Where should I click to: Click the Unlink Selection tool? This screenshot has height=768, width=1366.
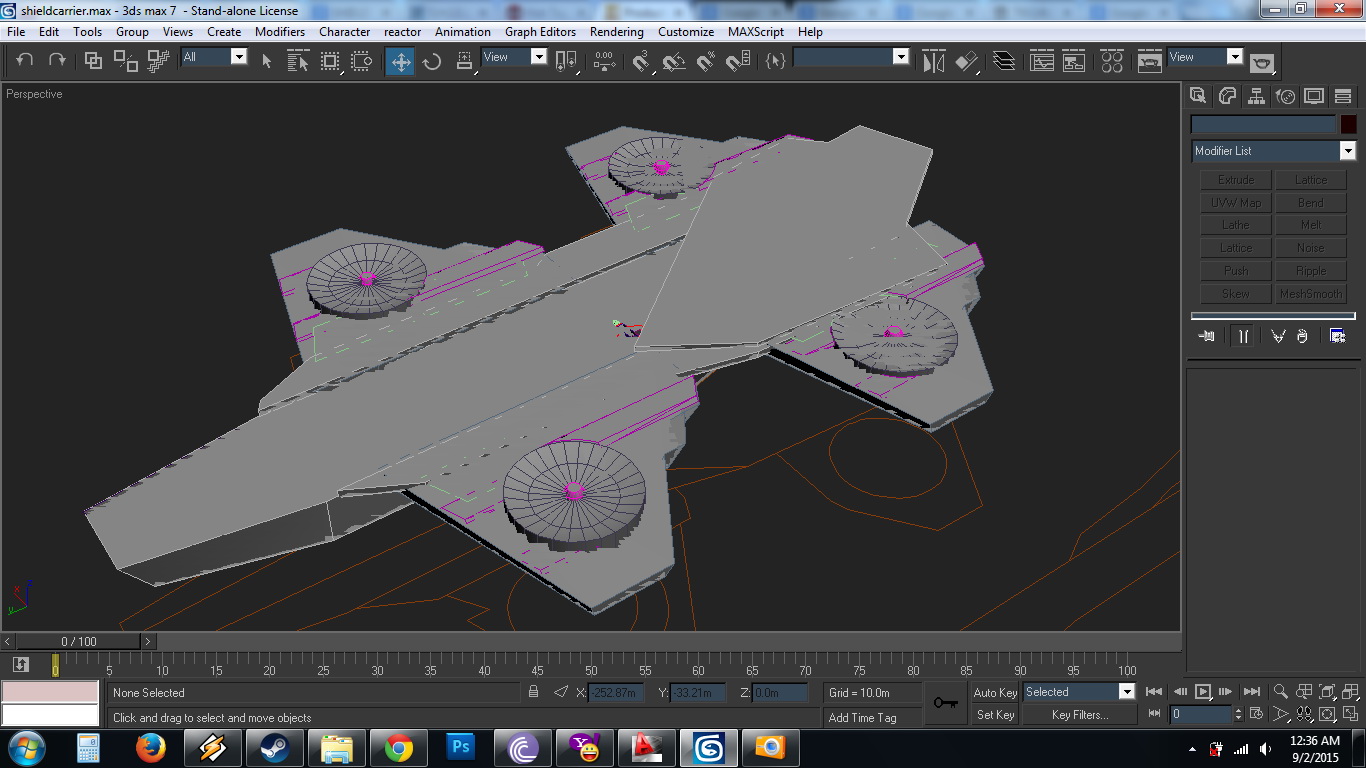[x=126, y=61]
